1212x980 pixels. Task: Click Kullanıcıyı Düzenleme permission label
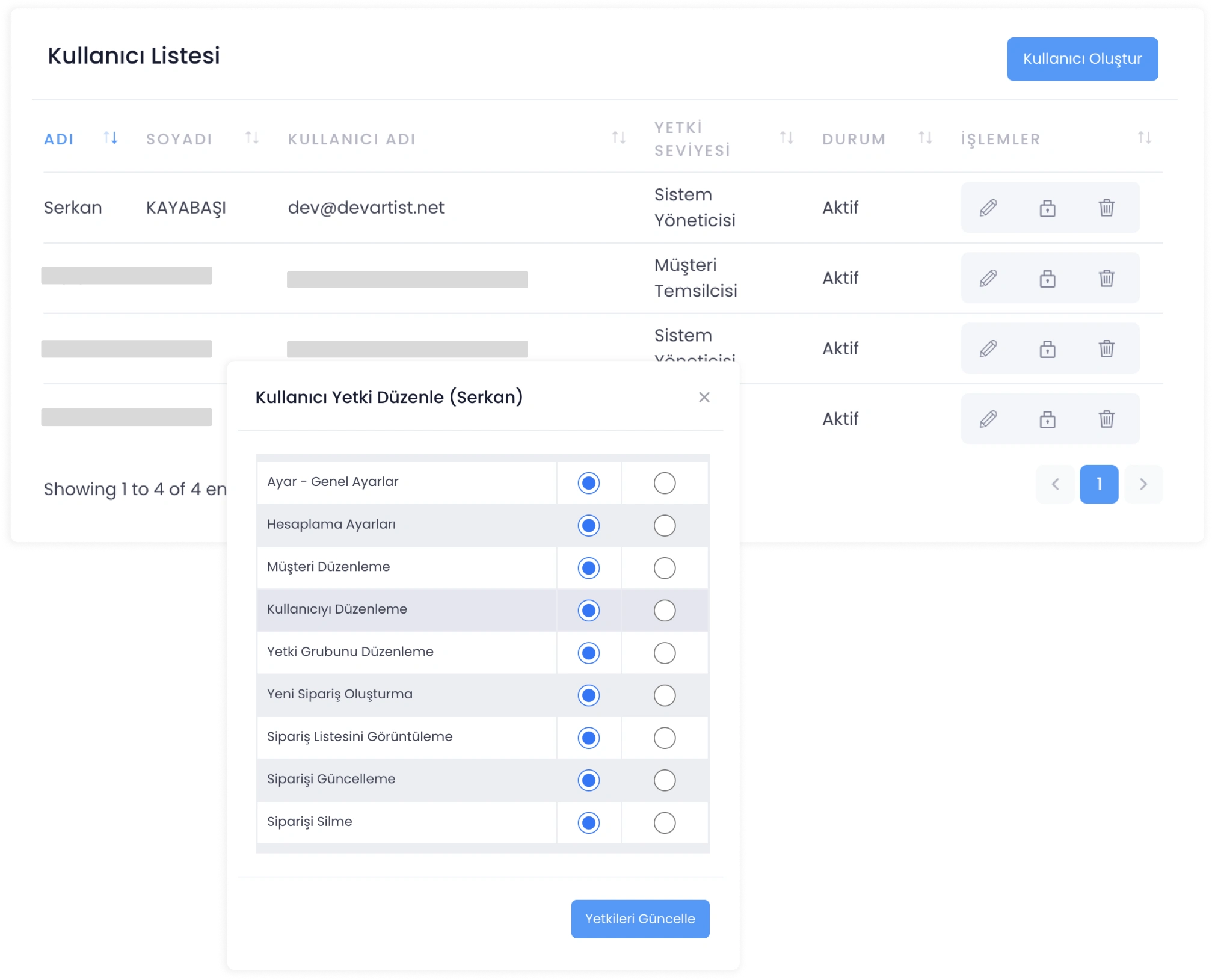337,609
